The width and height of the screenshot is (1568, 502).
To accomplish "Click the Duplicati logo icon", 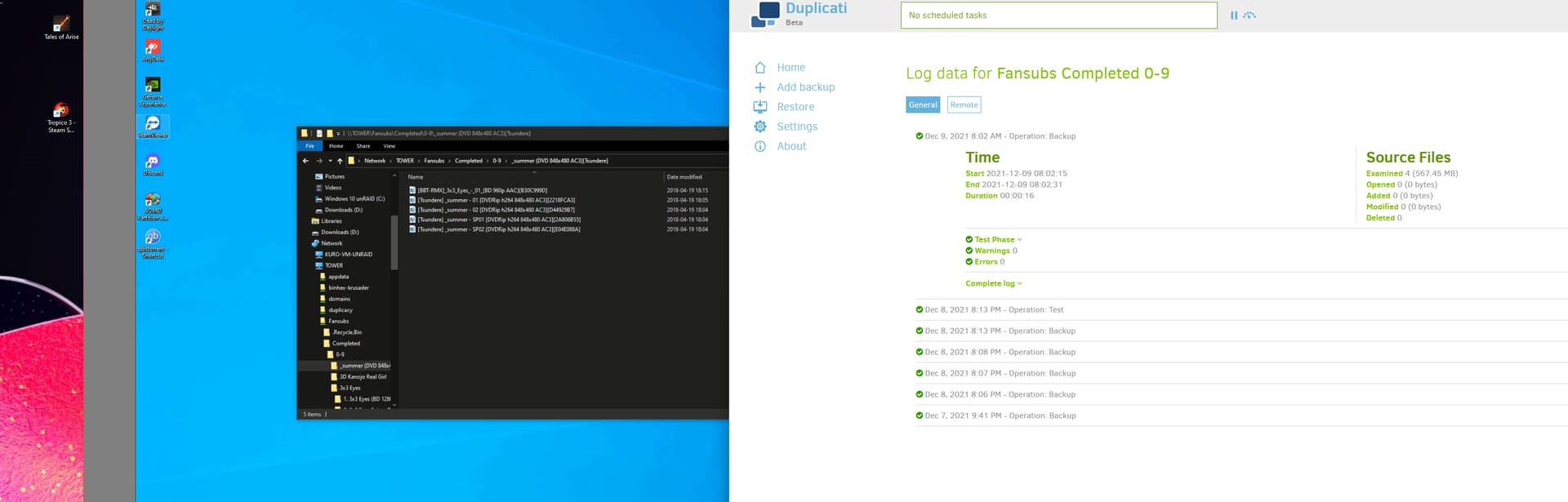I will pos(765,14).
